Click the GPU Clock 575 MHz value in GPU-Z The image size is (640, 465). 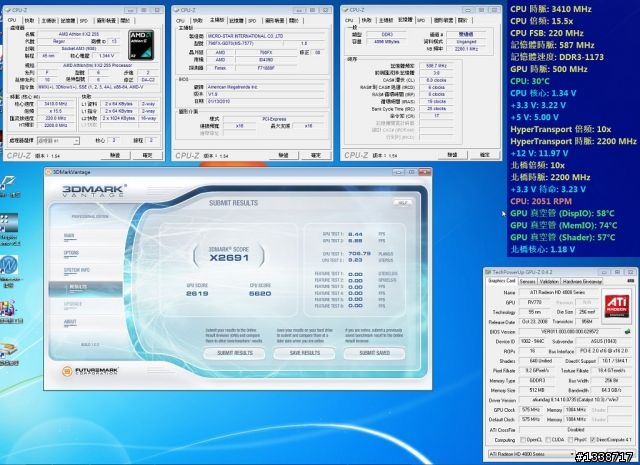pos(531,410)
